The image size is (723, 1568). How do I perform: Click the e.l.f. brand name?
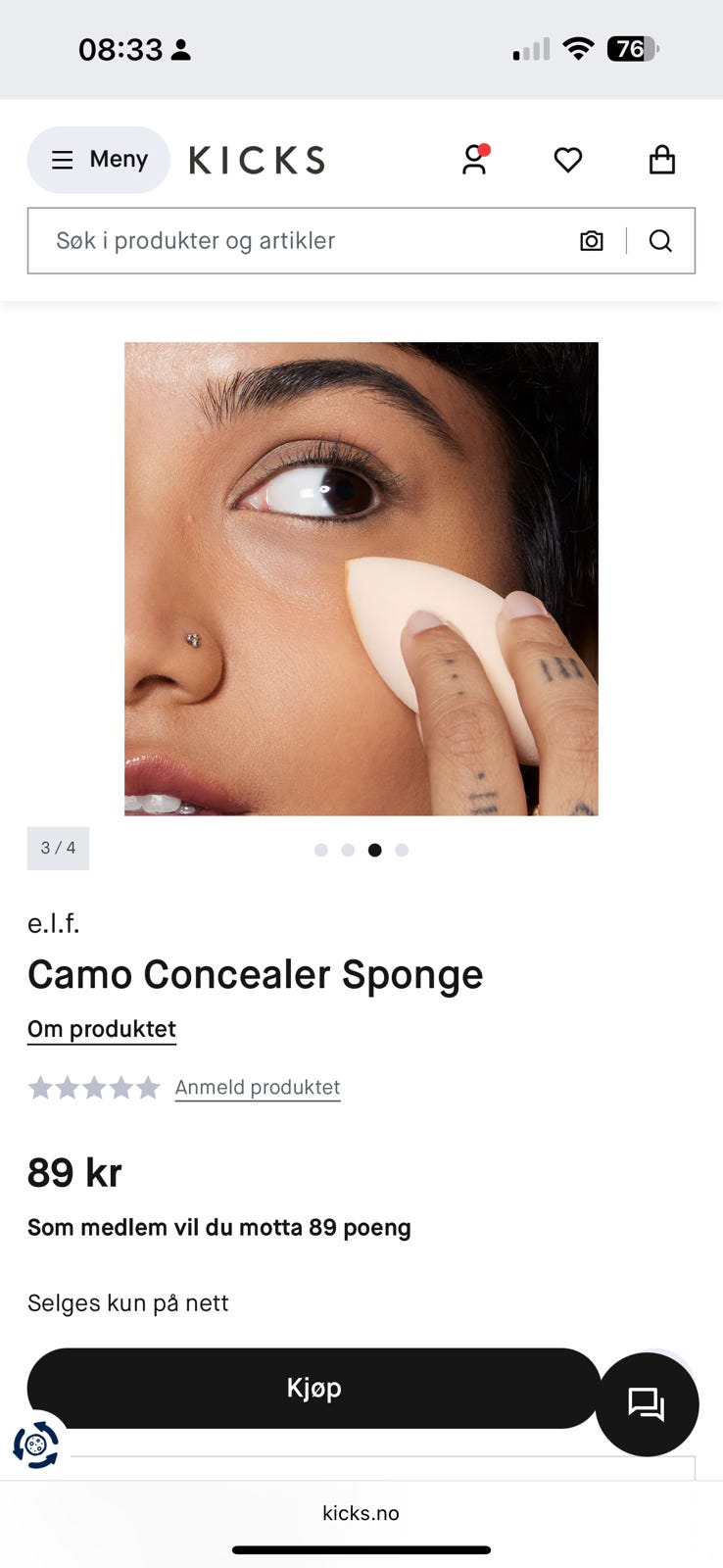point(54,923)
